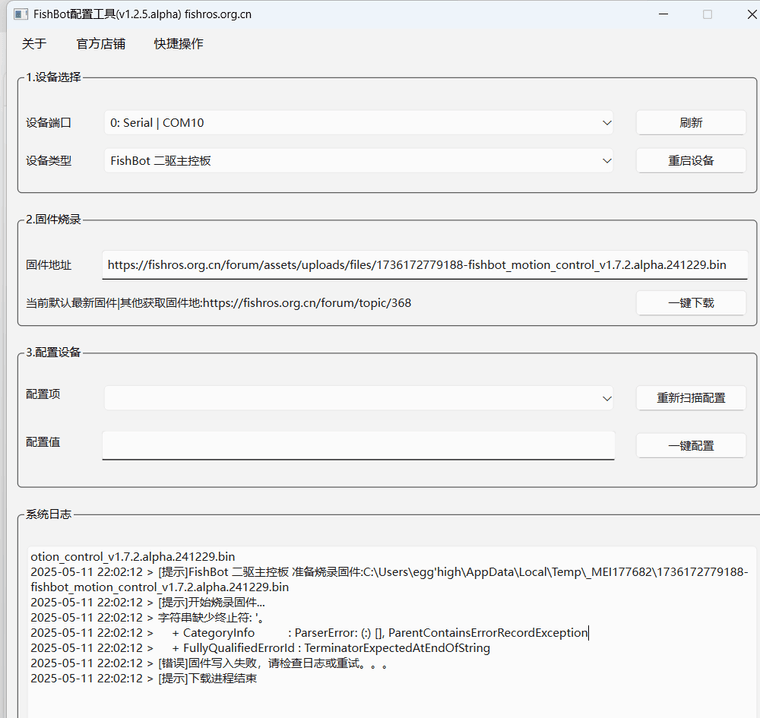Click the 固件地址 label

point(48,265)
